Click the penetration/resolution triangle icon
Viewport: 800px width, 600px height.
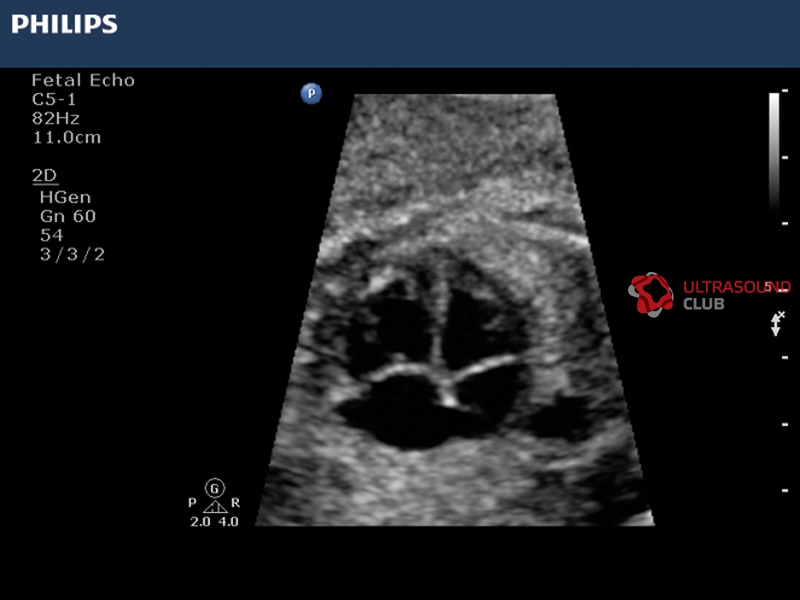[215, 507]
